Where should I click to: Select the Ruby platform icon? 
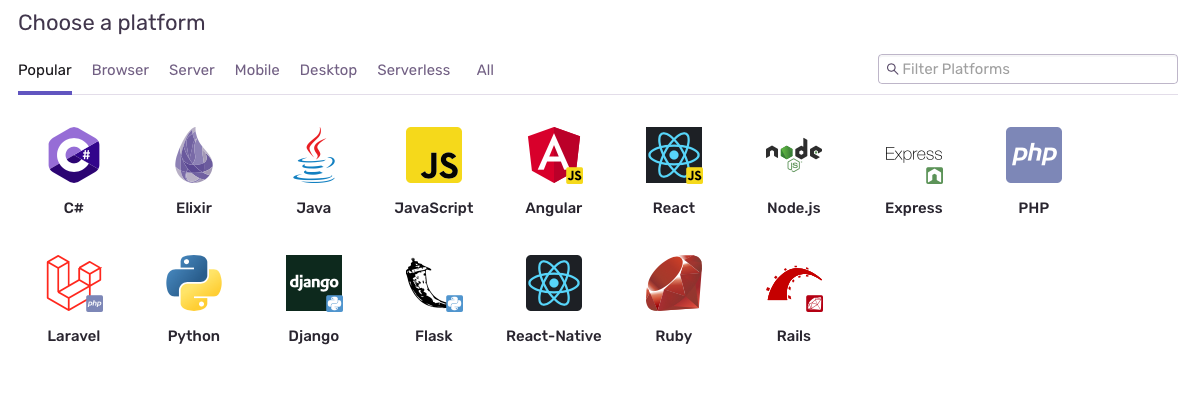pos(674,283)
